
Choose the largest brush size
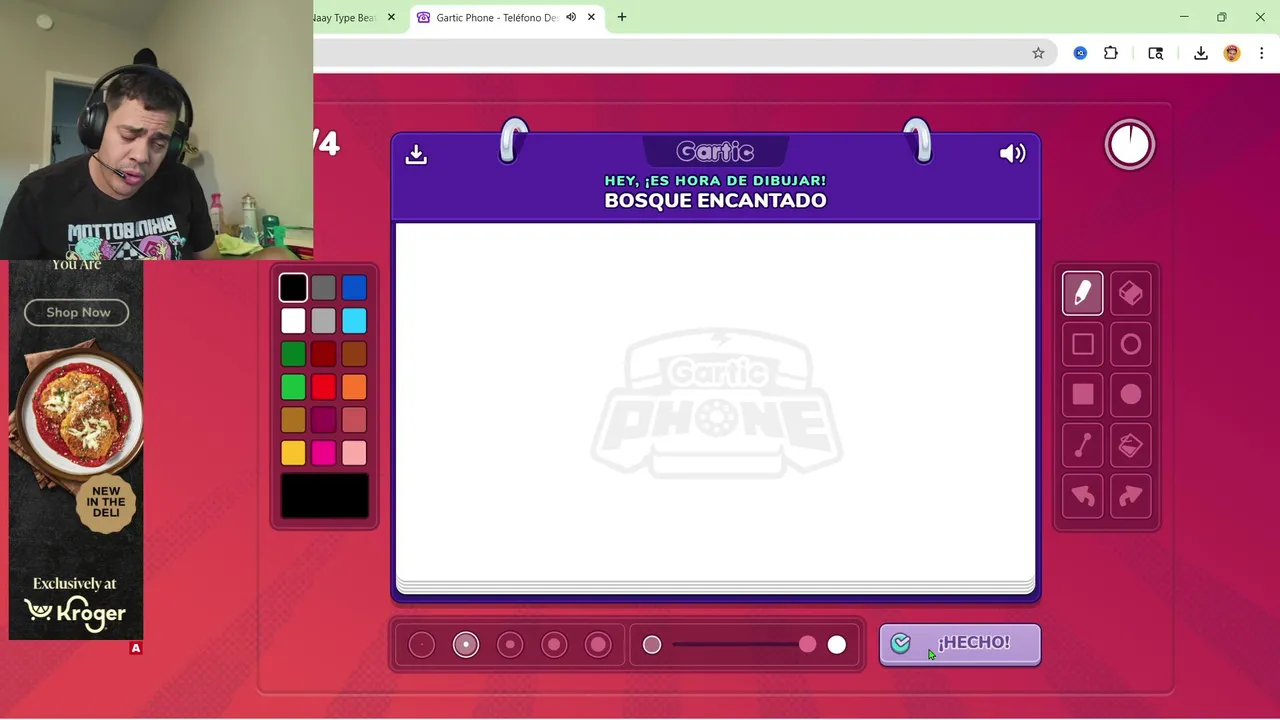point(598,645)
